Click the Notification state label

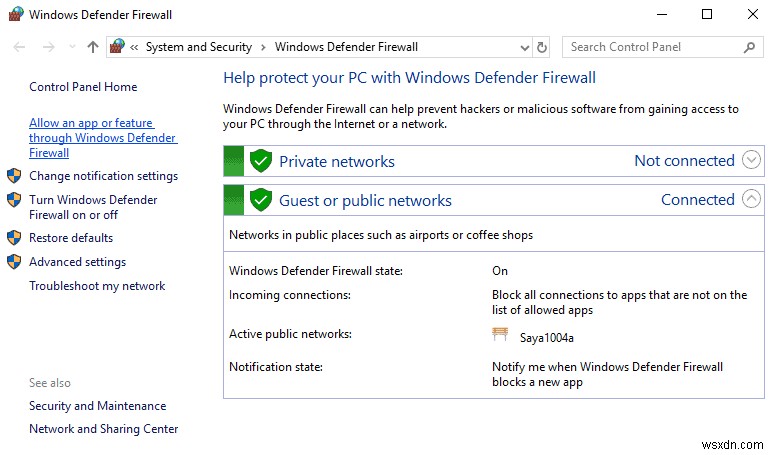click(x=276, y=367)
